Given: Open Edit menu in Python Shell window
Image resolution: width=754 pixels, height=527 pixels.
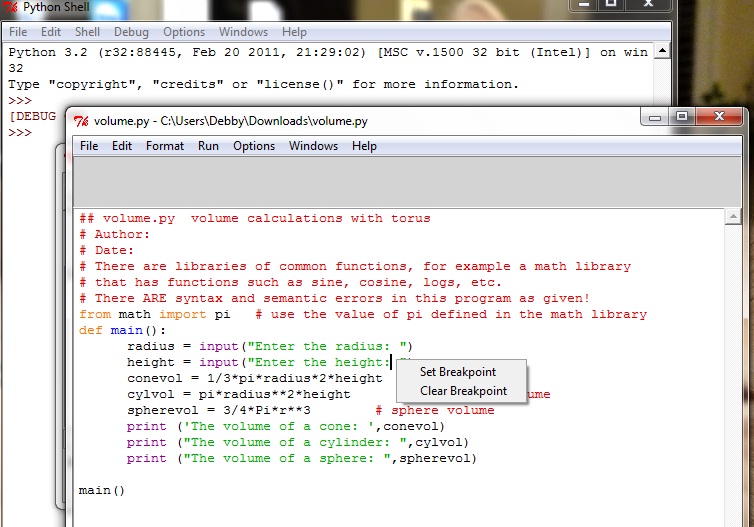Looking at the screenshot, I should click(x=51, y=32).
